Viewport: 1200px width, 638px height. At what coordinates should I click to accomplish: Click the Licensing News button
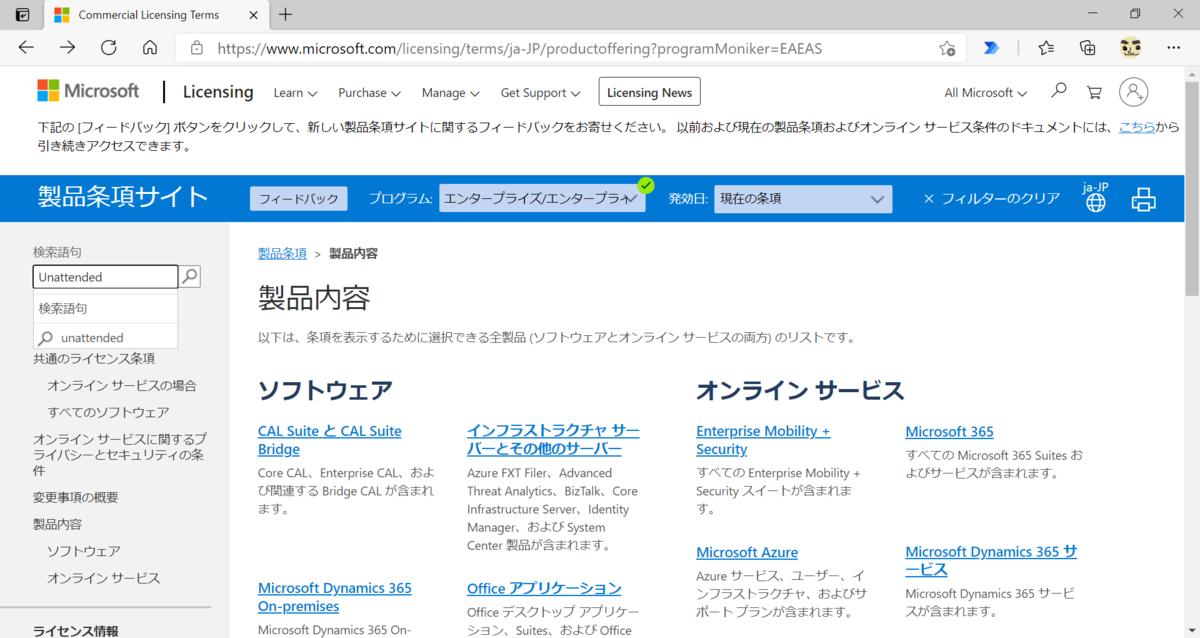(x=649, y=92)
